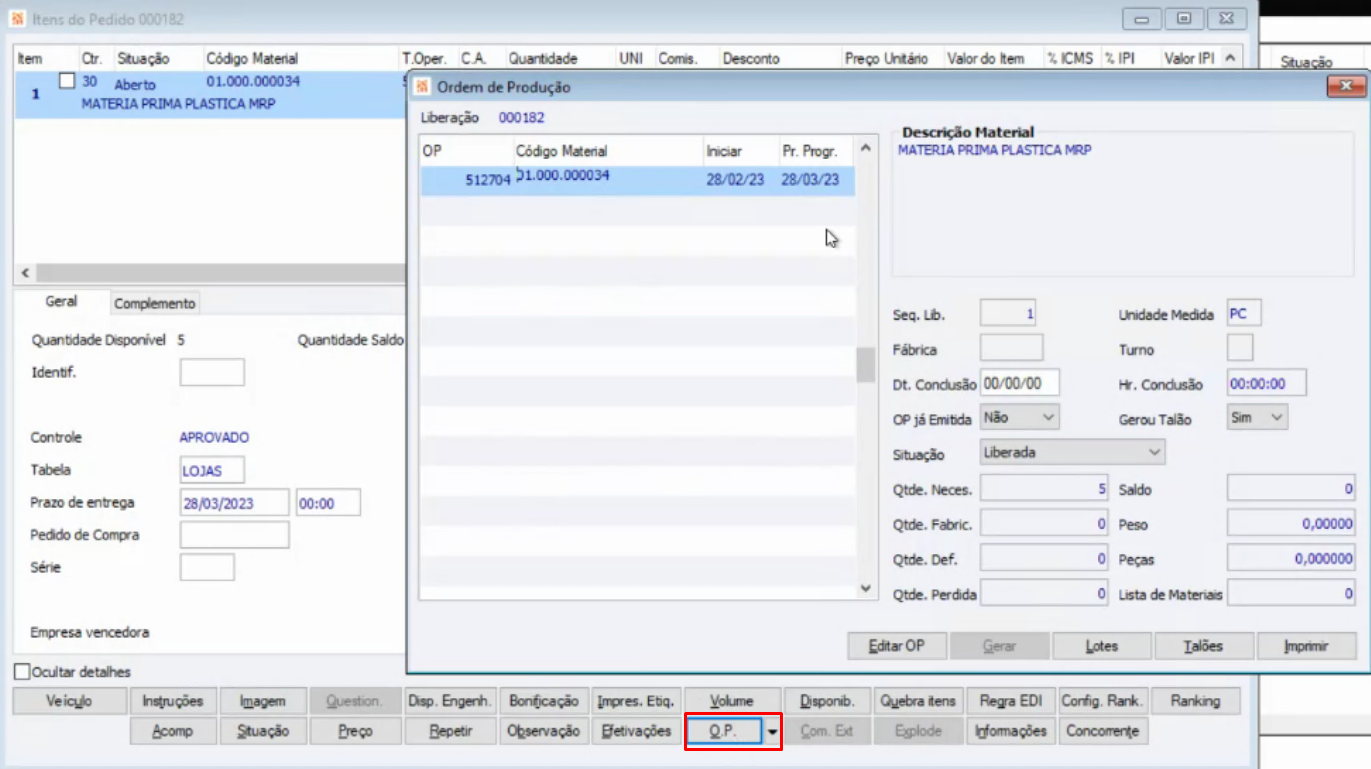The image size is (1371, 769).
Task: Click the scroll down arrow in the OP list
Action: click(x=866, y=590)
